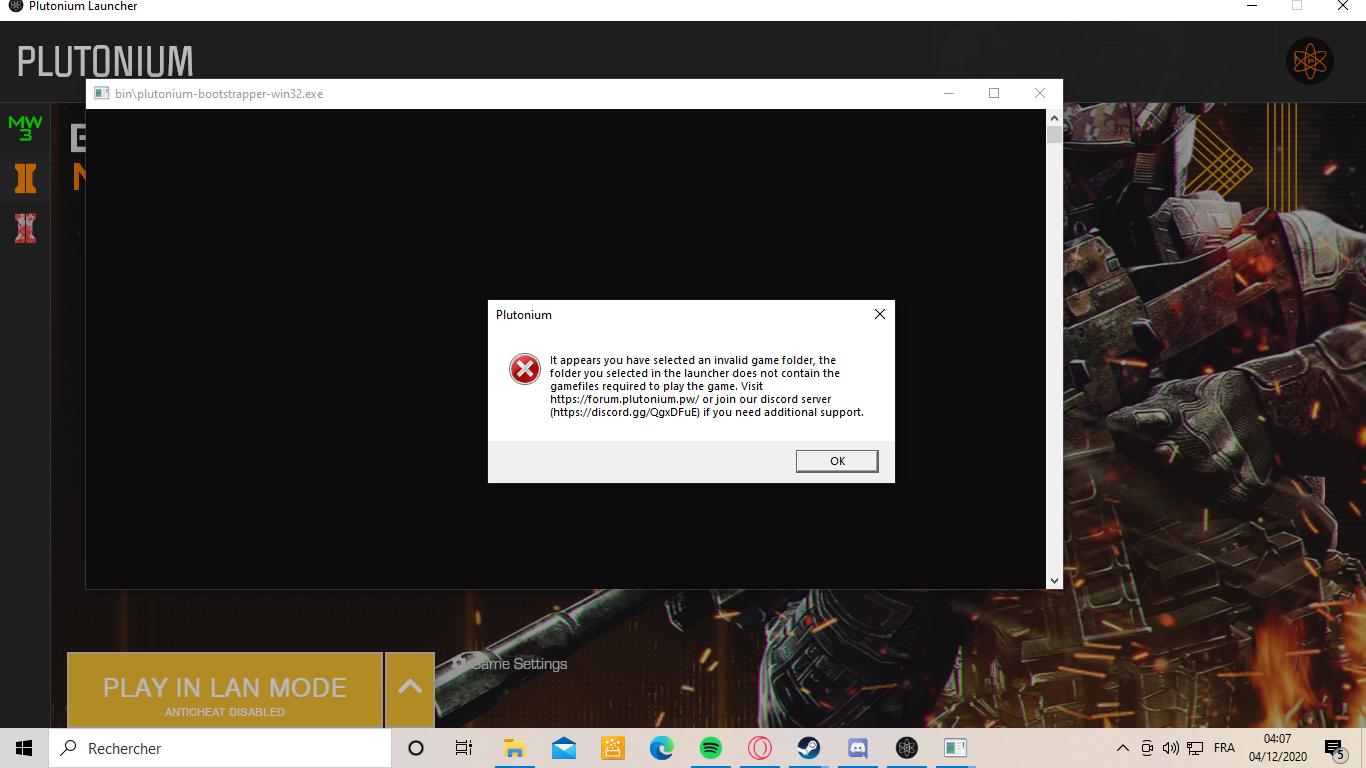Switch to bootstrapper console taskbar icon

click(x=955, y=748)
